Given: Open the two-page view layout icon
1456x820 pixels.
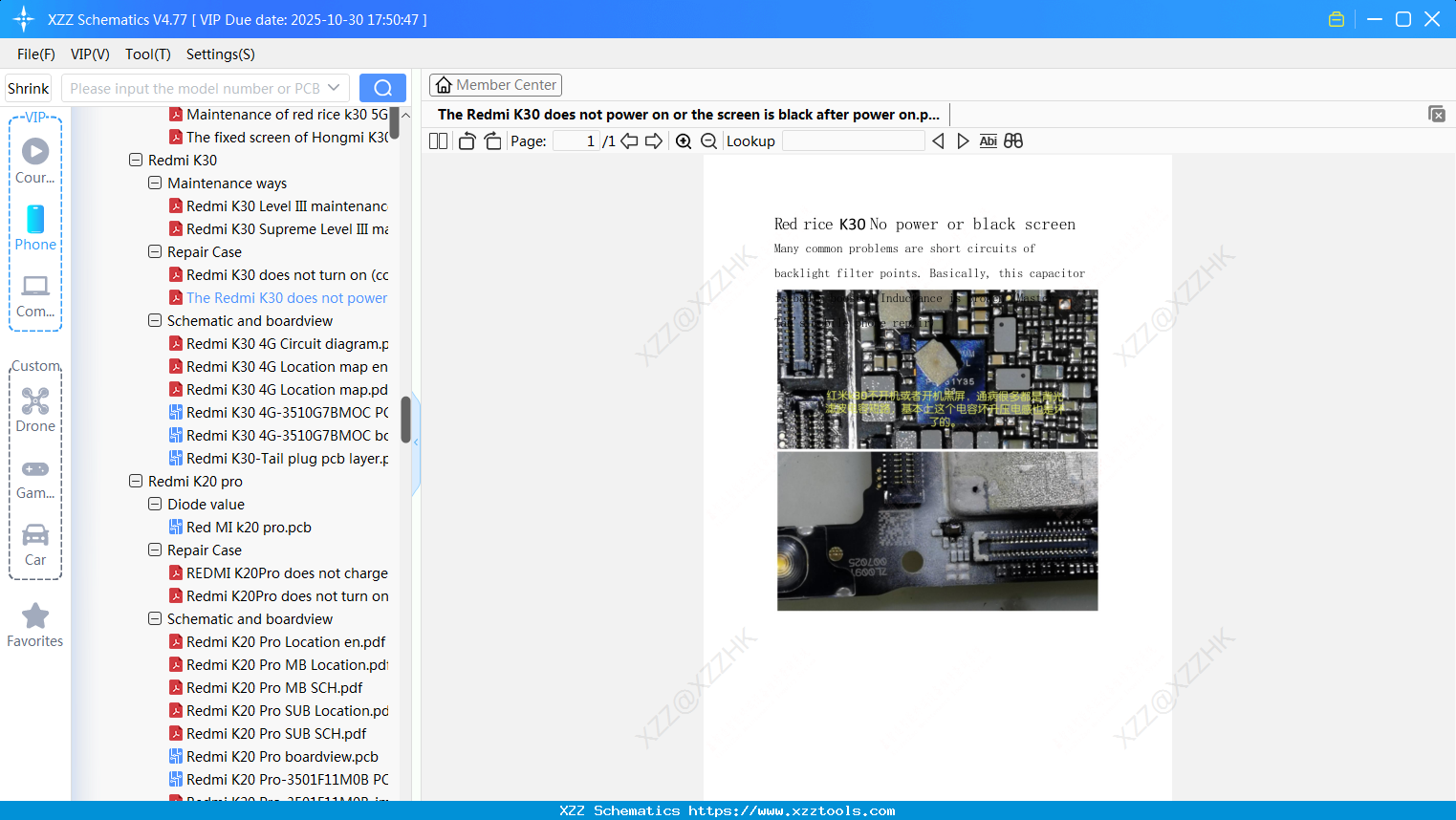Looking at the screenshot, I should tap(437, 140).
